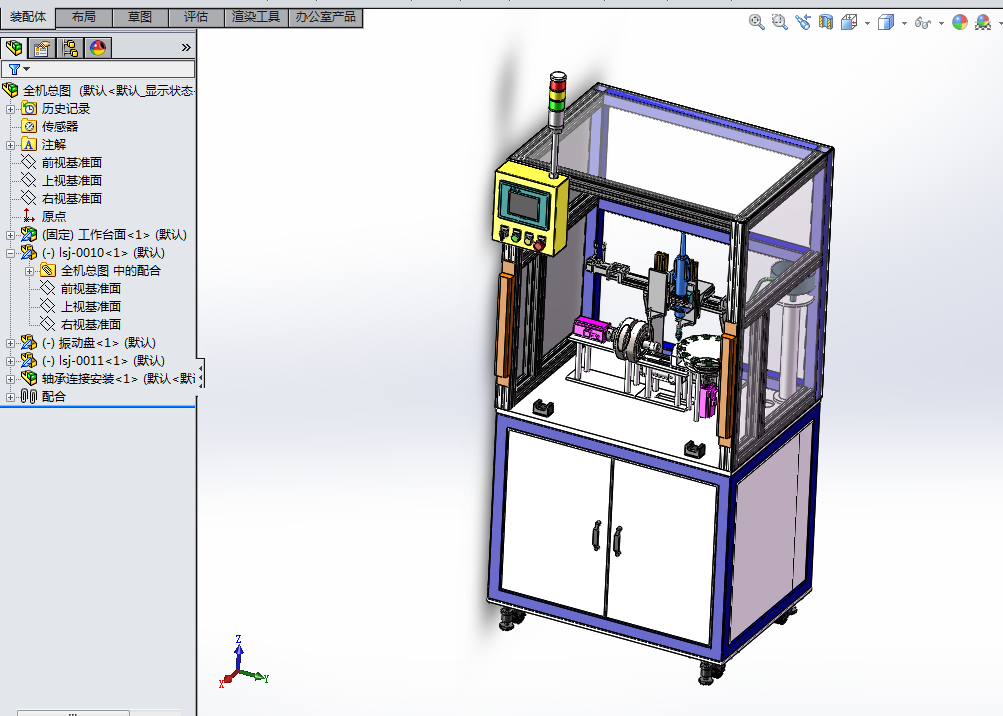Expand the 振动盘<1> component
Viewport: 1003px width, 716px height.
[x=10, y=344]
